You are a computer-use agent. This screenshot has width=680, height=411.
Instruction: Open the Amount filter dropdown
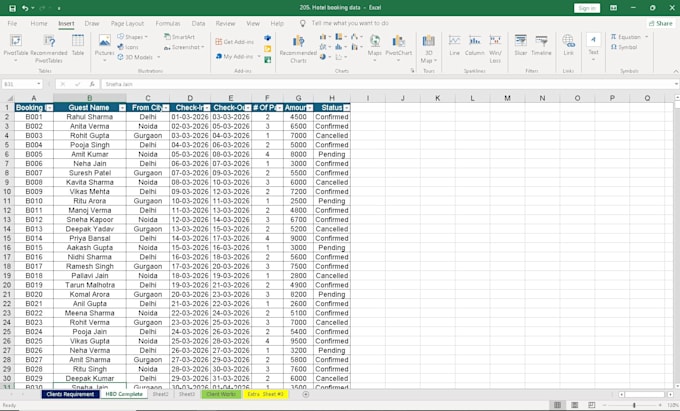(309, 108)
